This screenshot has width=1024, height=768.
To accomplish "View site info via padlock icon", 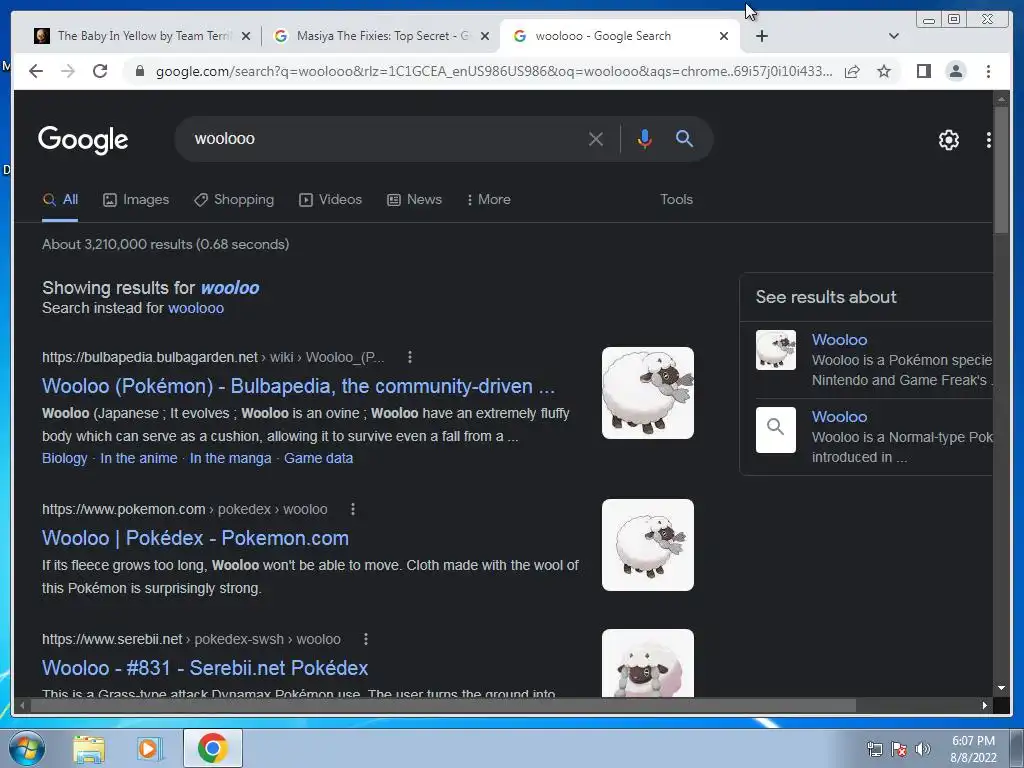I will [x=139, y=71].
